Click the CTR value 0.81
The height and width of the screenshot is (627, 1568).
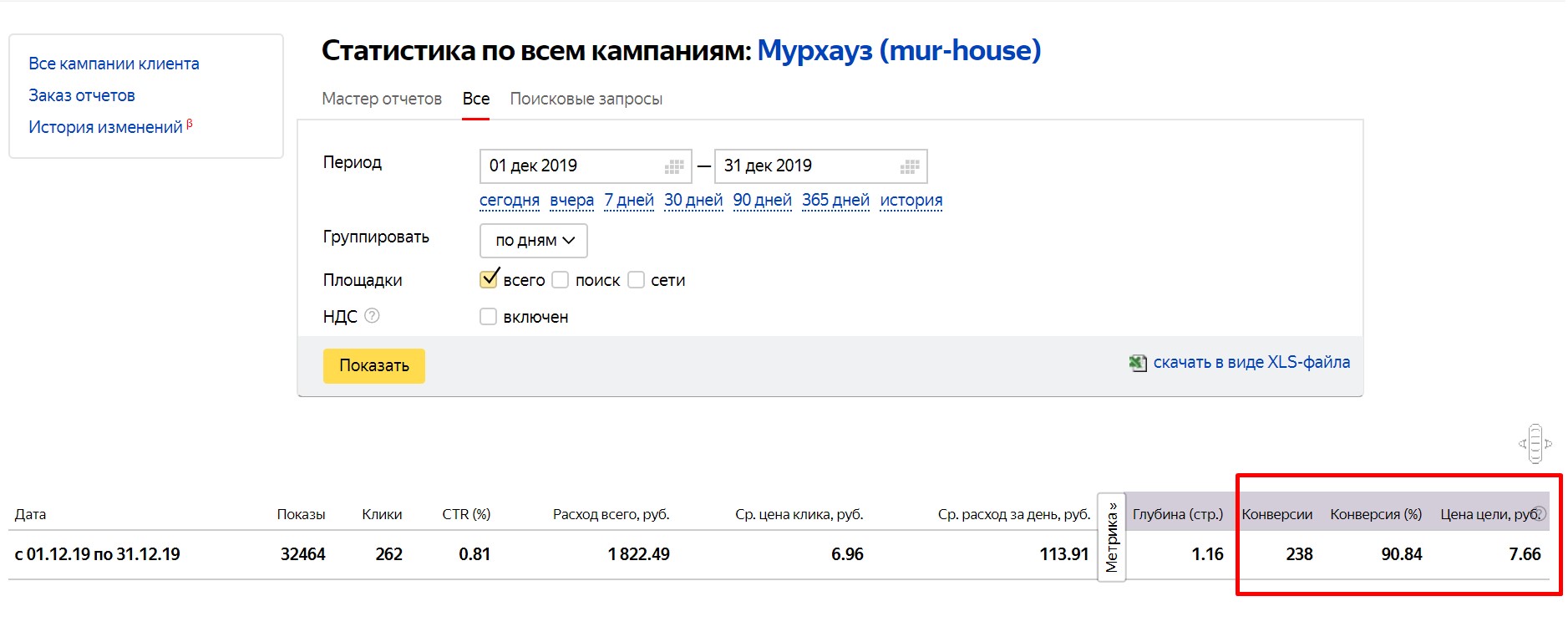coord(474,554)
